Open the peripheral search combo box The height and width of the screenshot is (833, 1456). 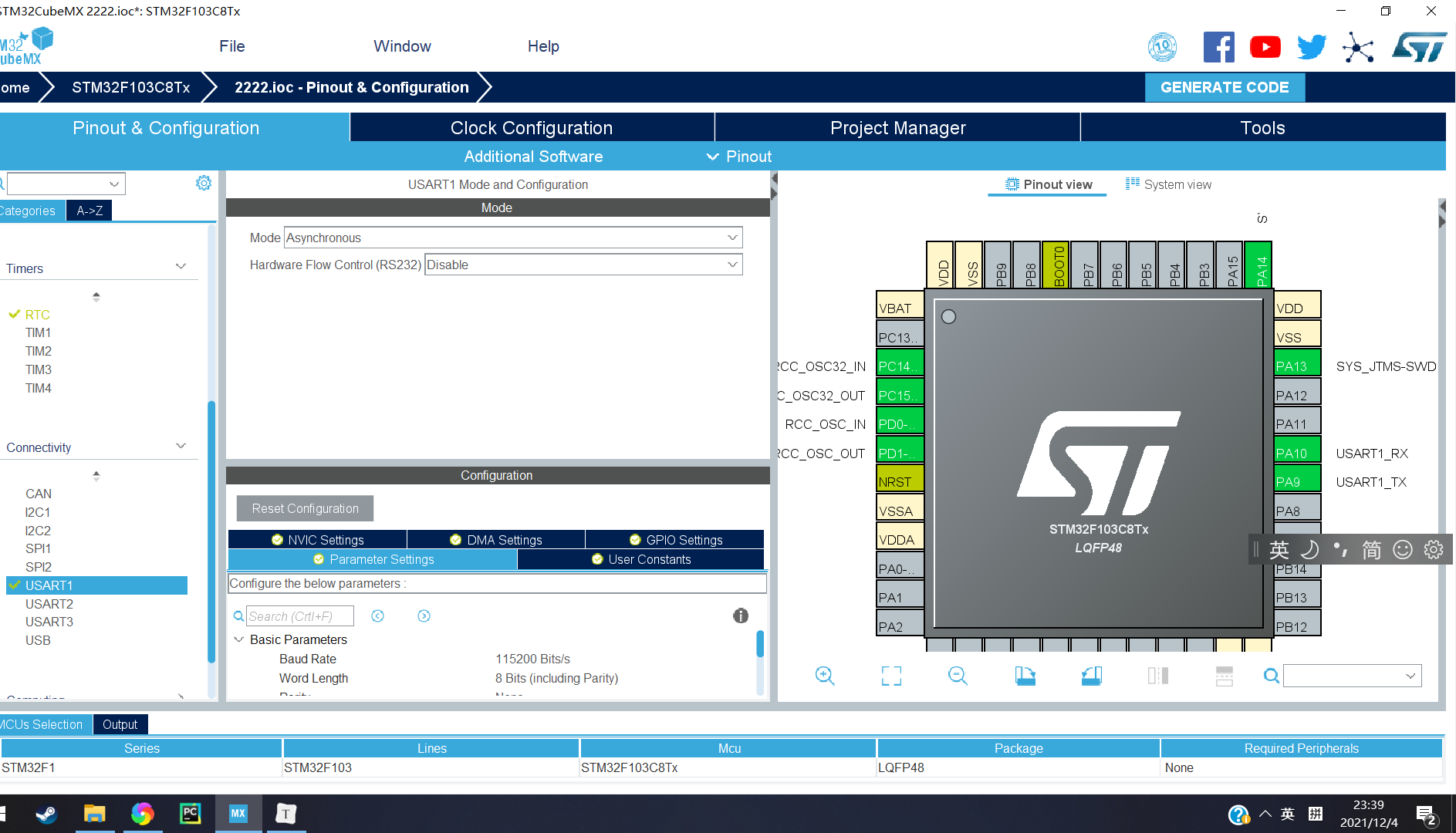coord(66,184)
